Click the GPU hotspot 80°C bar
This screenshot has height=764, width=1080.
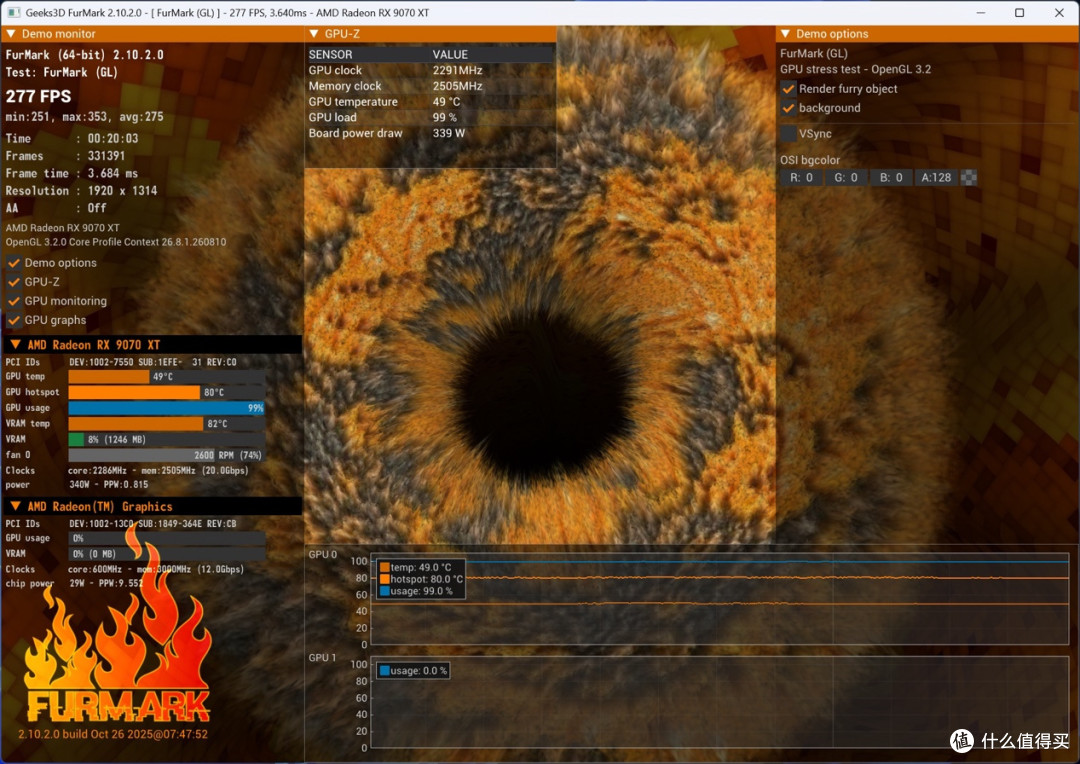coord(167,392)
